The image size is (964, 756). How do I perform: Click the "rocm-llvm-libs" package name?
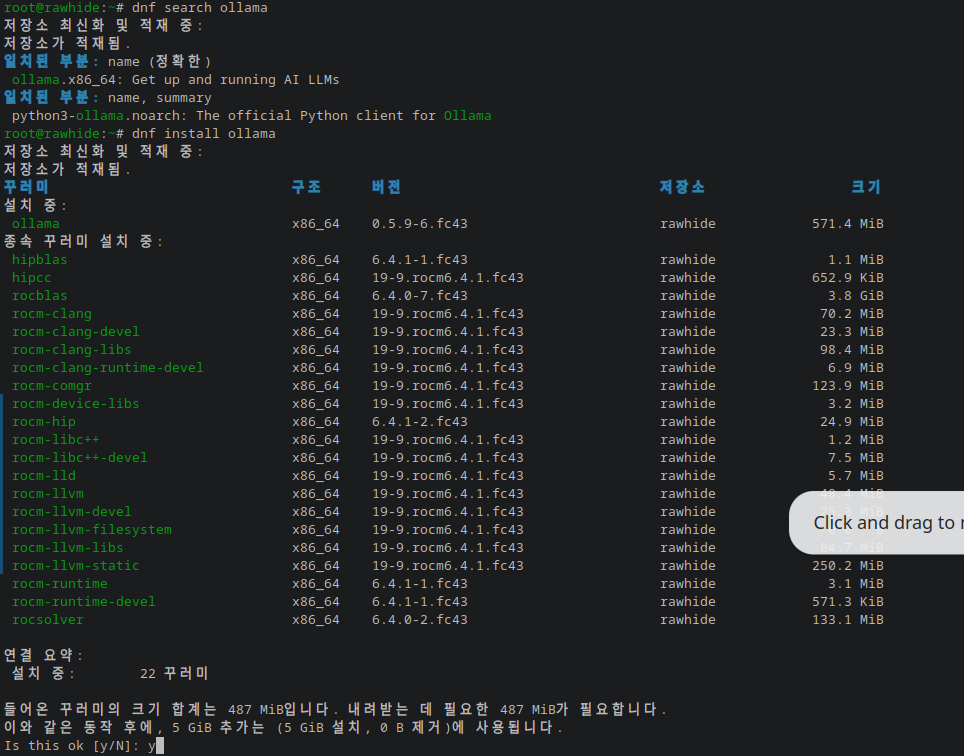[68, 548]
